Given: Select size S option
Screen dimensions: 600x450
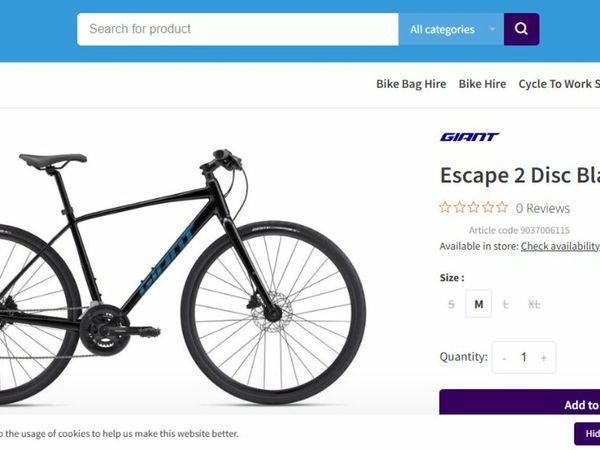Looking at the screenshot, I should (x=451, y=304).
